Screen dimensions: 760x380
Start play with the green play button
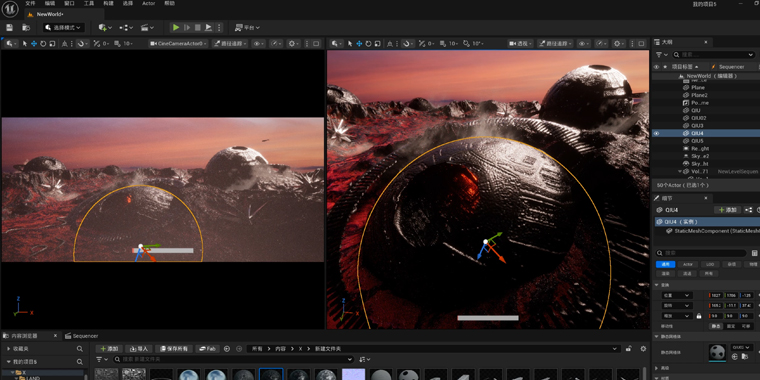176,28
